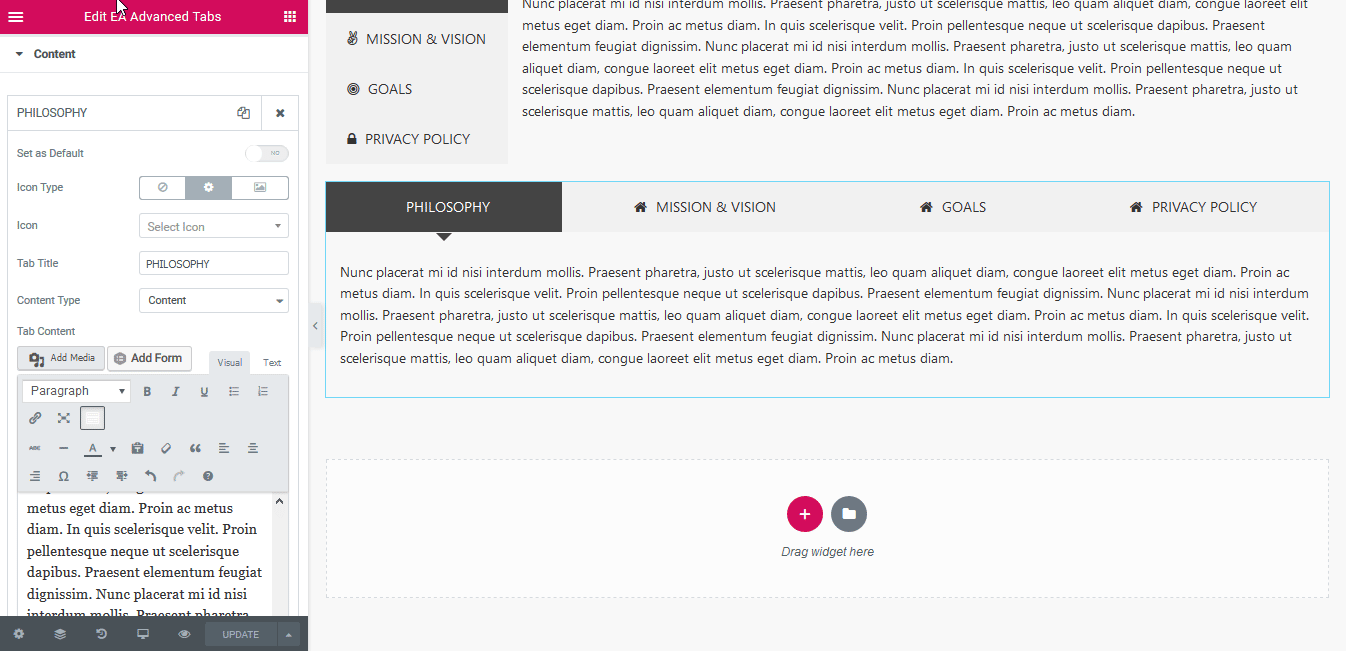Click the Add Media button
The width and height of the screenshot is (1346, 651).
tap(62, 358)
